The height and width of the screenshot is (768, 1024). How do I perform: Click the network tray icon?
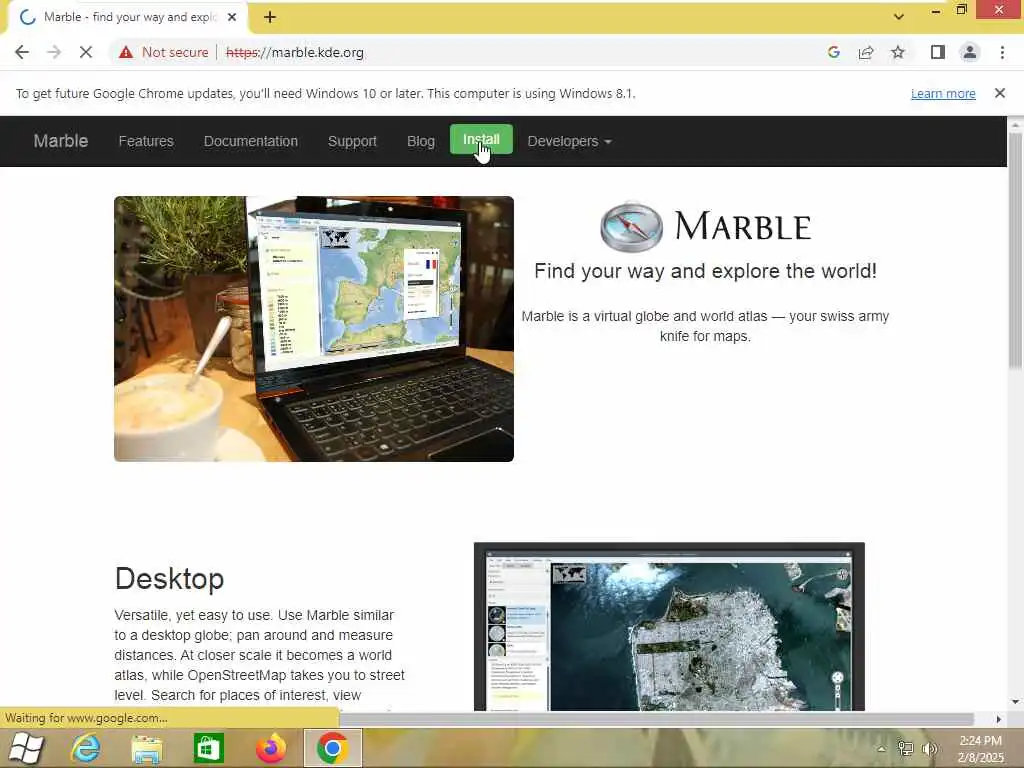(x=905, y=749)
